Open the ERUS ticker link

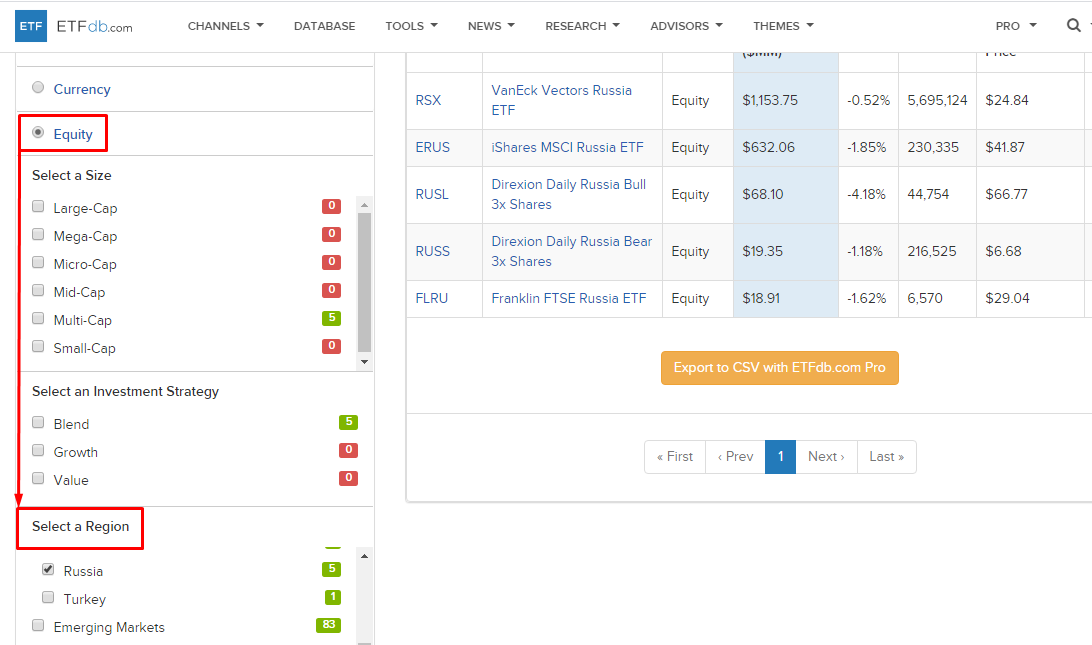[432, 148]
